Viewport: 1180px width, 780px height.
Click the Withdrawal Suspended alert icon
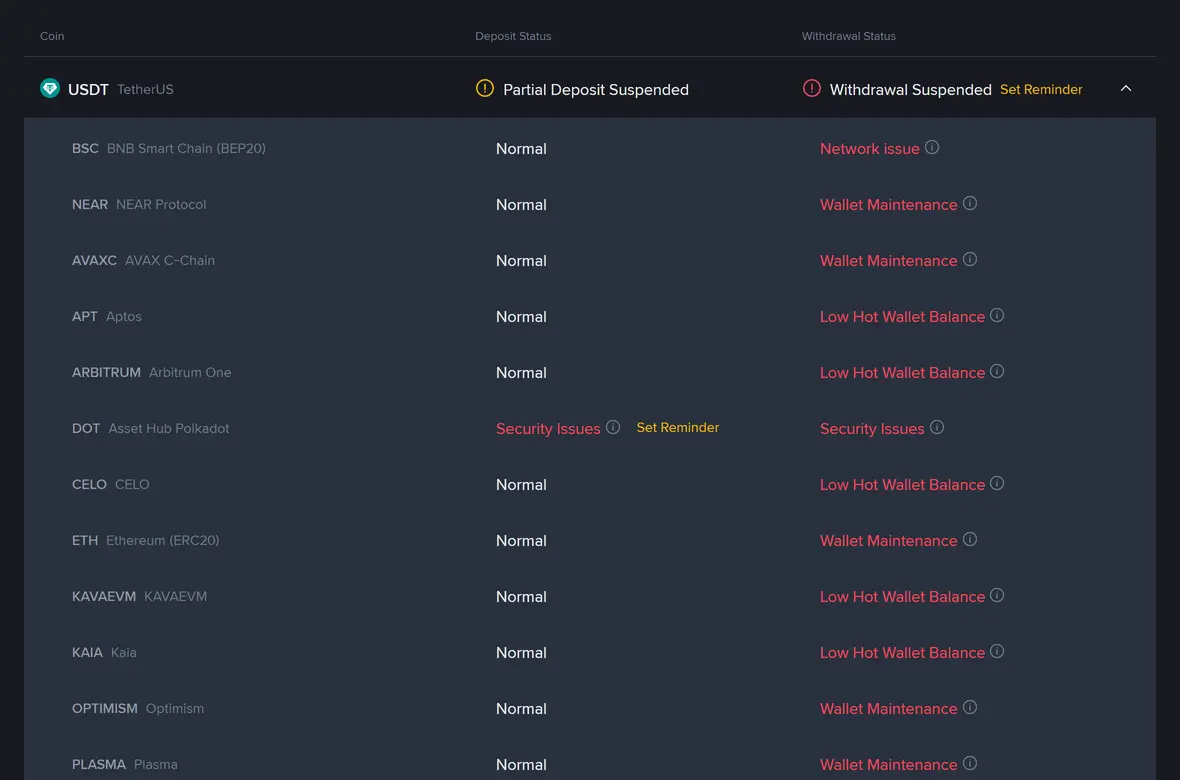pos(811,88)
